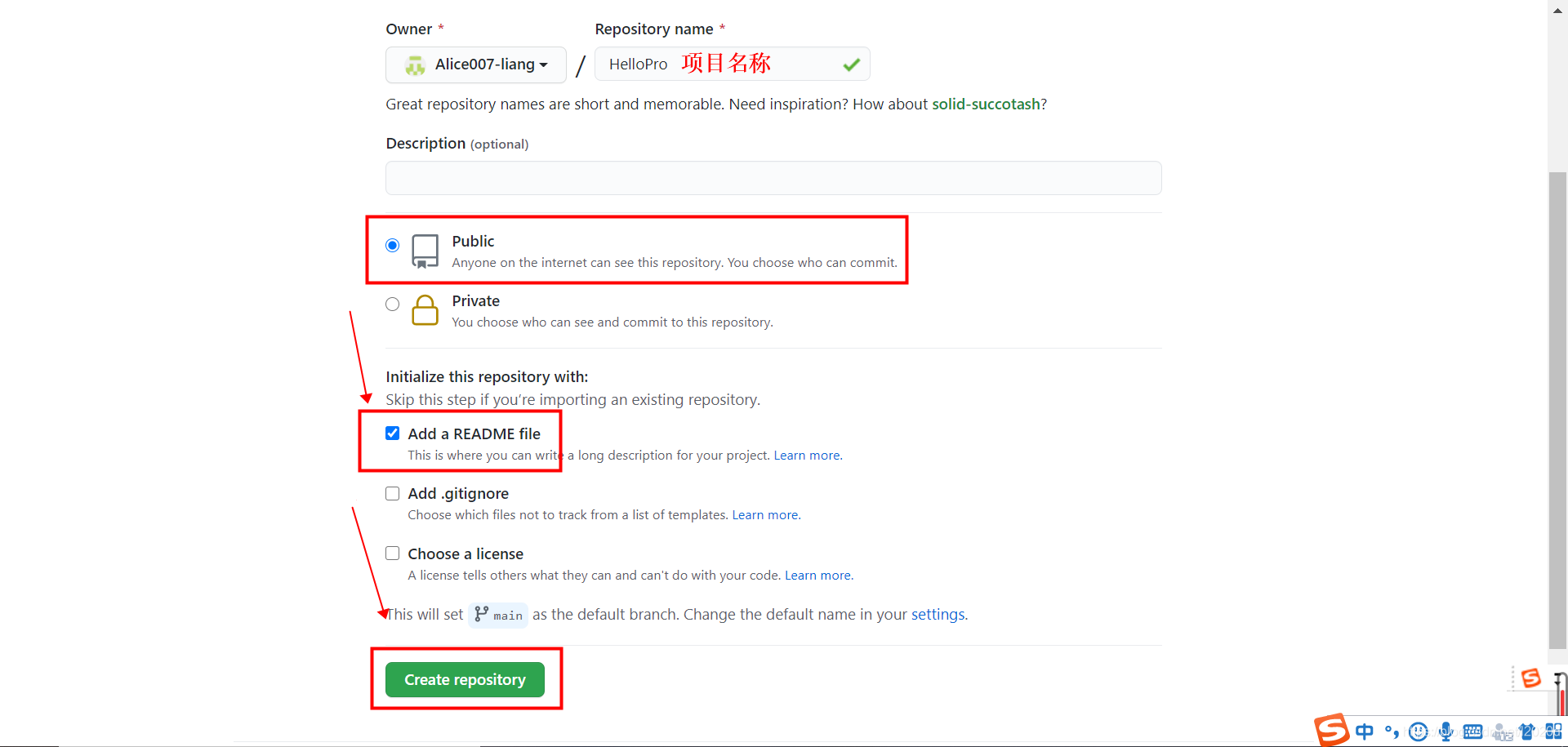Click the large Sogou S logo on the input bar
The image size is (1568, 747).
[1331, 729]
